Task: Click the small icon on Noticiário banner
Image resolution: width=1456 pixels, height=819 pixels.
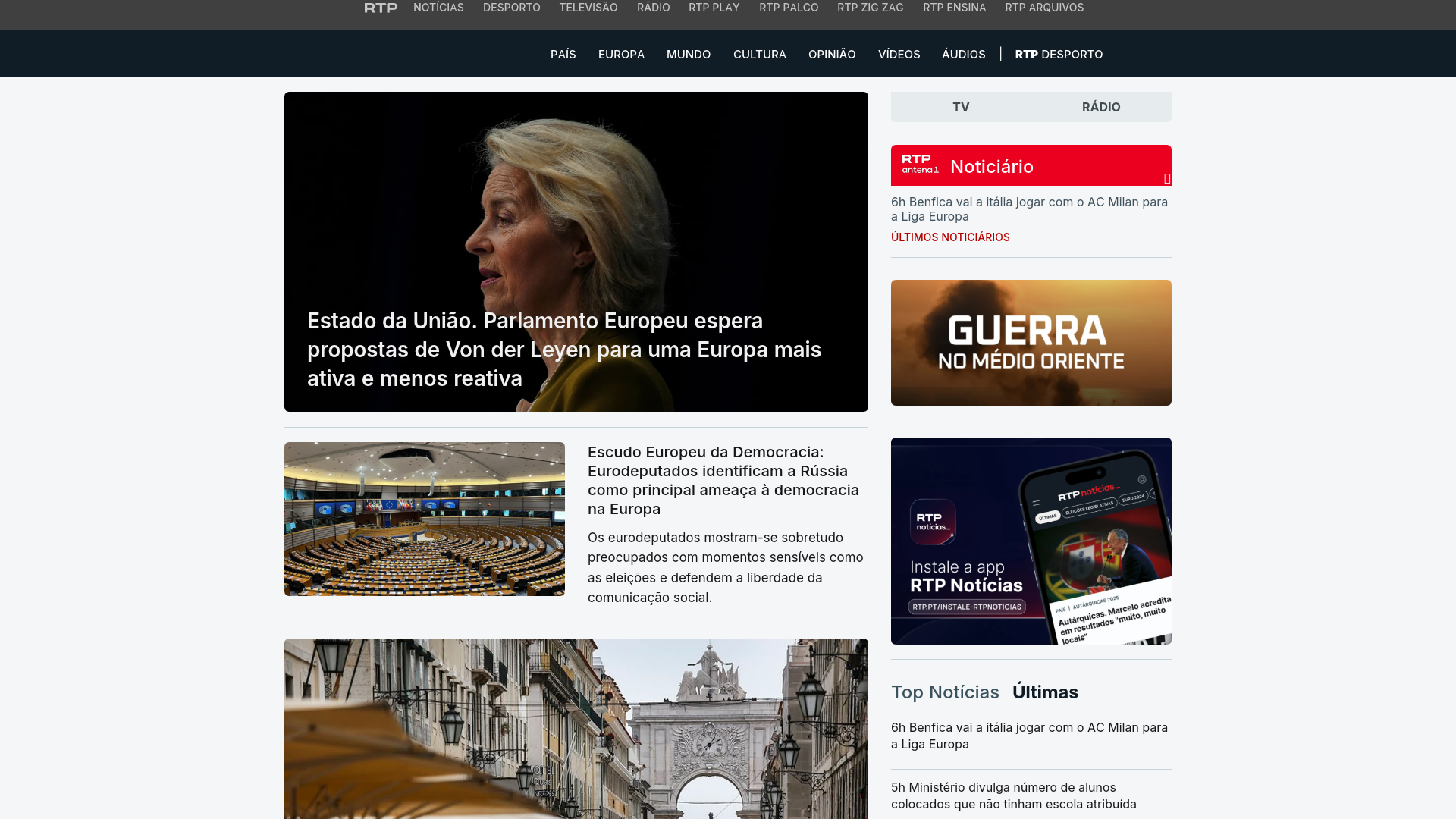Action: [1167, 179]
